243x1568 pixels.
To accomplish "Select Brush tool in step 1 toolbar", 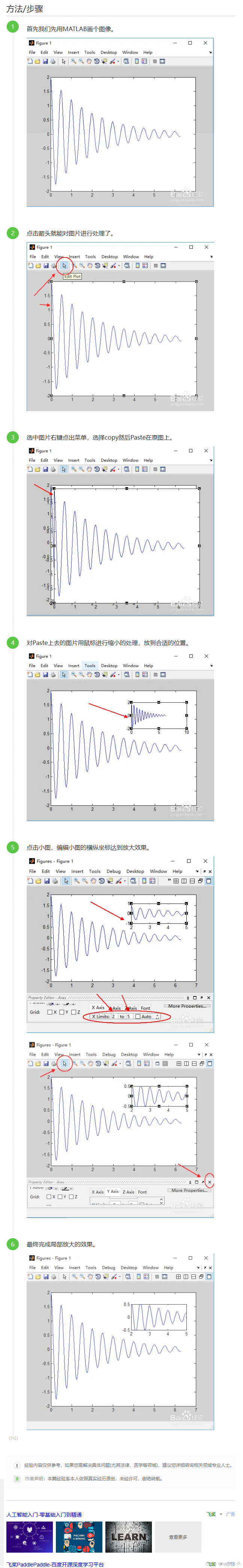I will click(x=112, y=61).
